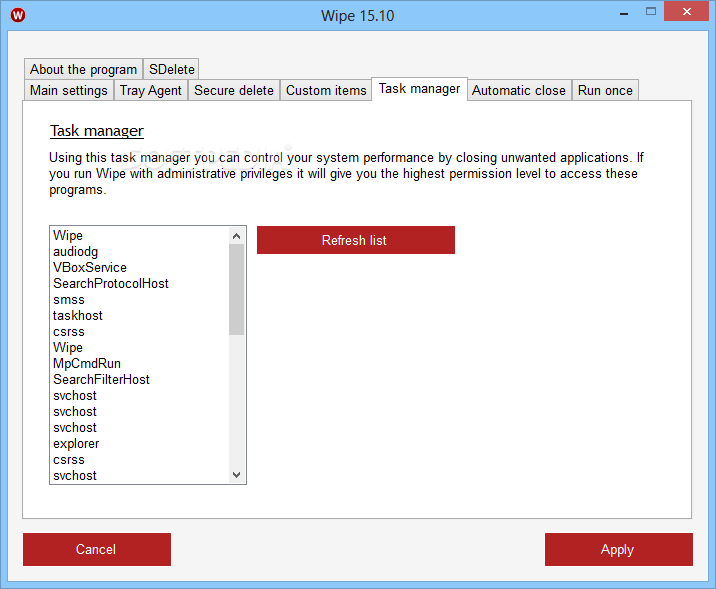Click the Cancel button
Image resolution: width=716 pixels, height=589 pixels.
point(97,549)
